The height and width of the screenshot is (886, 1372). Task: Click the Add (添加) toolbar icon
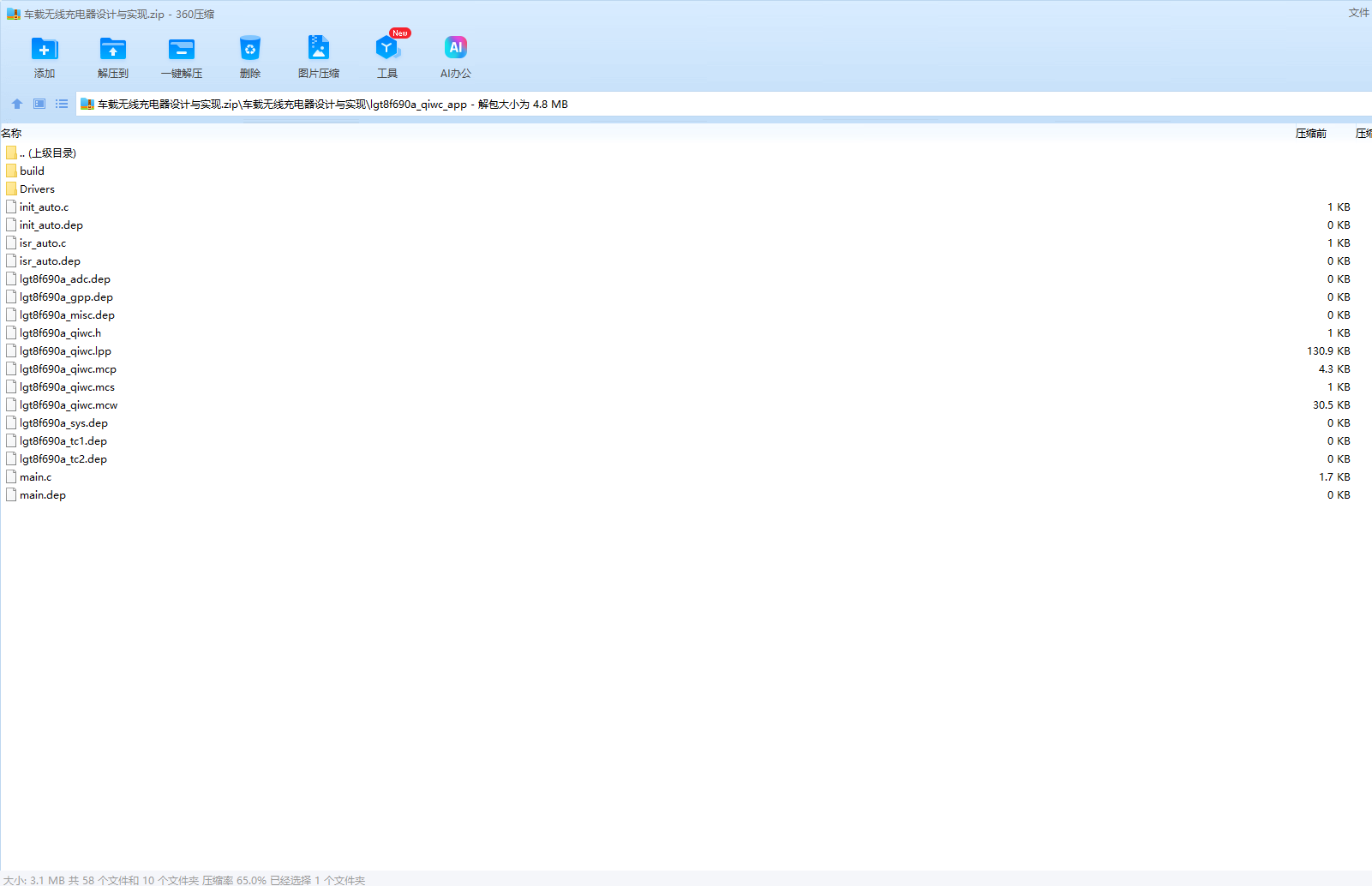point(45,50)
